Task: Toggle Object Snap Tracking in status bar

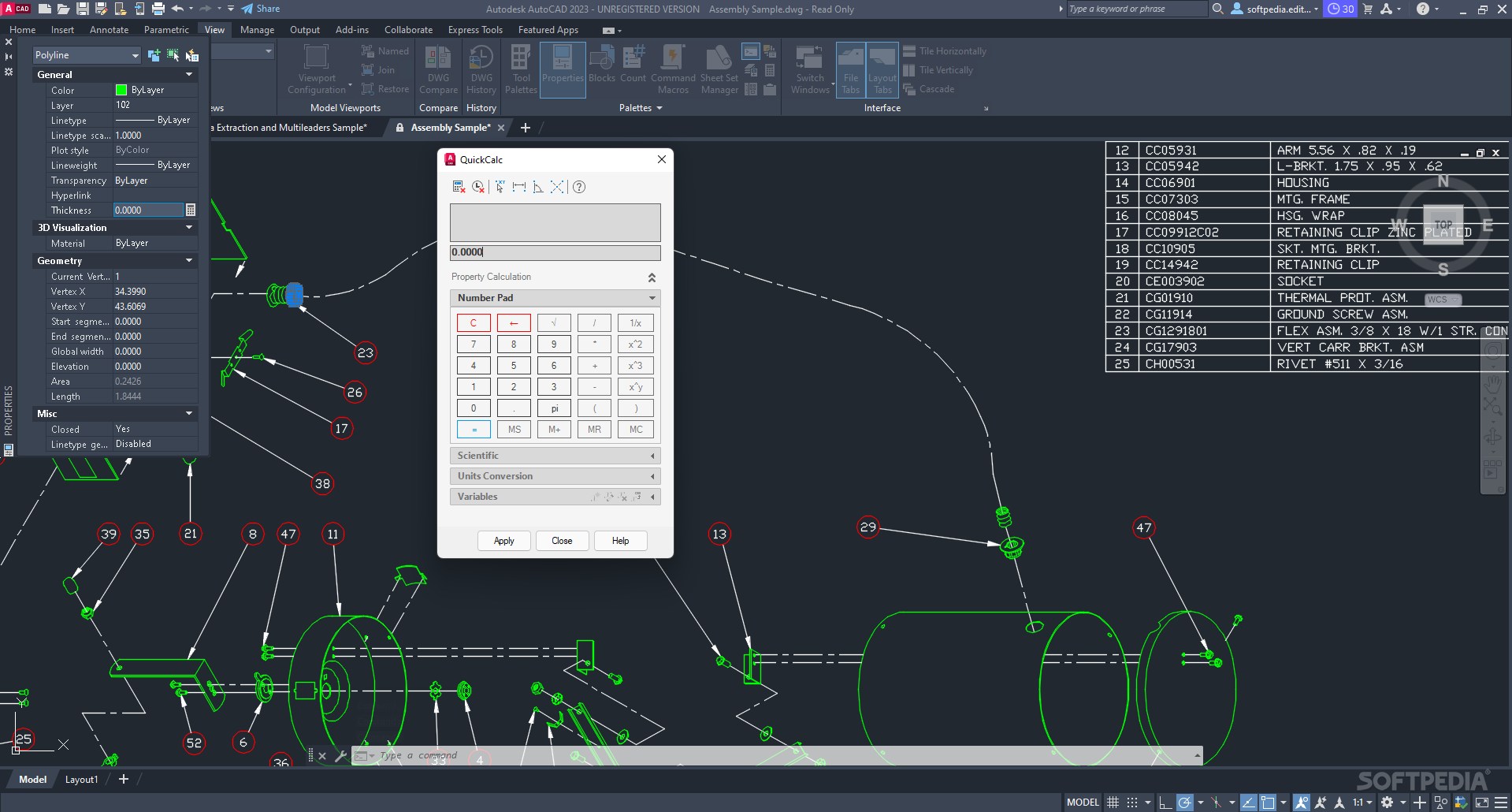Action: pos(1249,803)
